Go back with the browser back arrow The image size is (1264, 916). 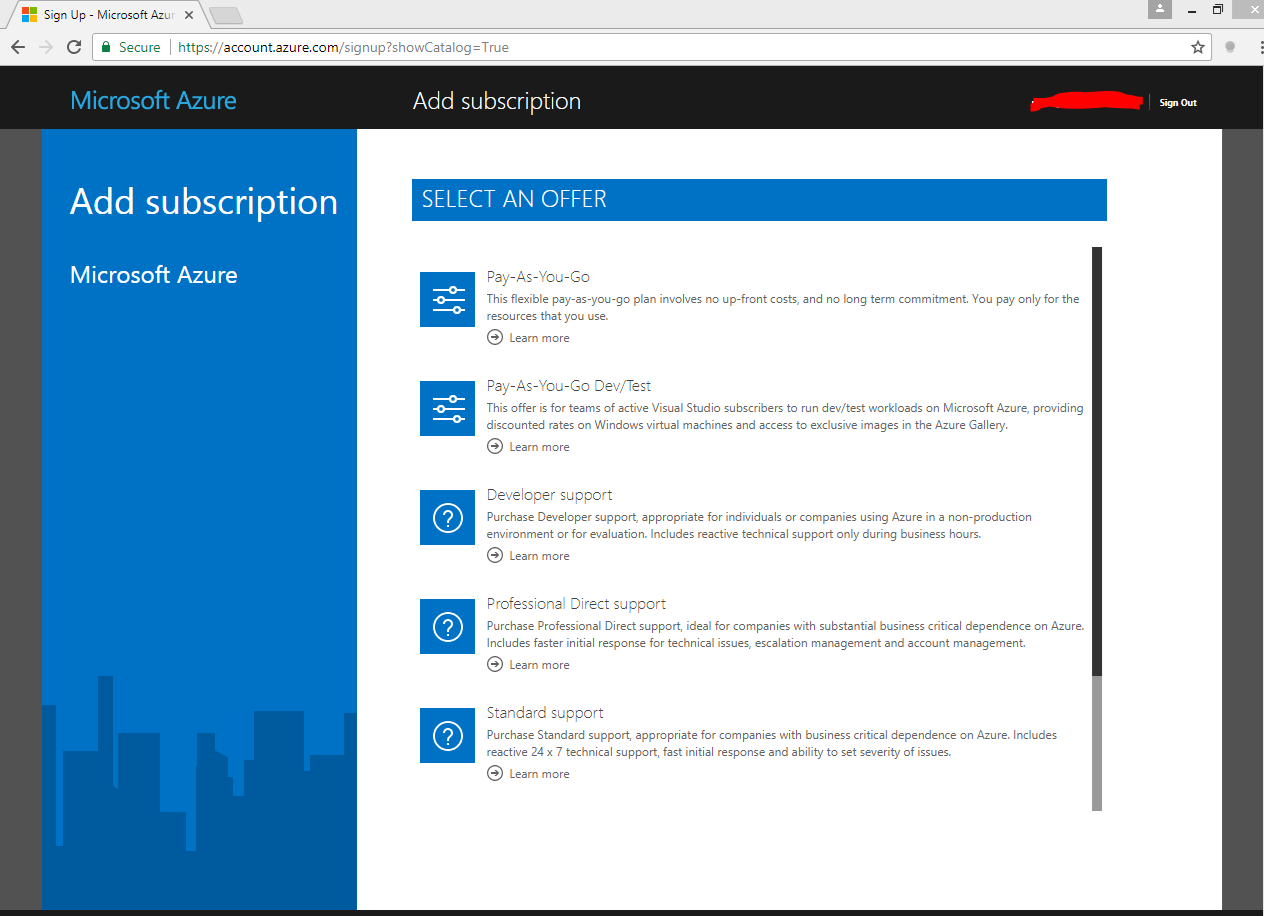point(18,47)
